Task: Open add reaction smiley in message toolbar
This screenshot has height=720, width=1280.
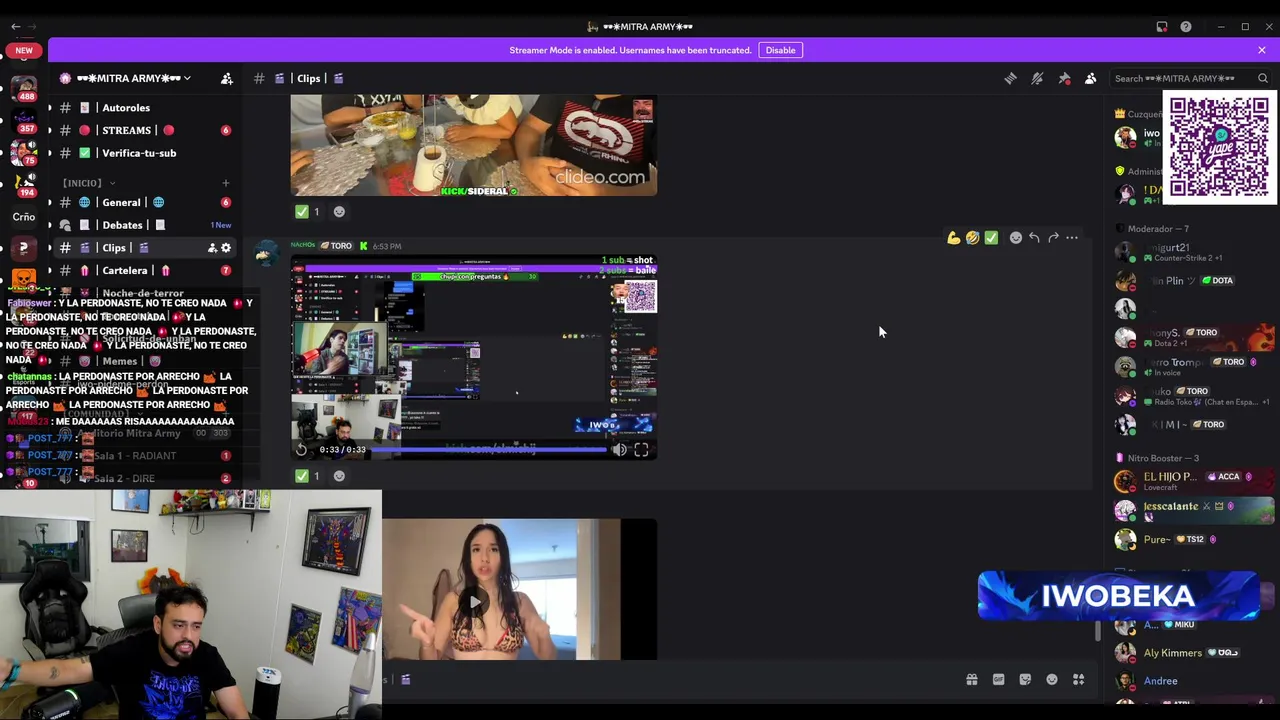Action: point(1016,238)
